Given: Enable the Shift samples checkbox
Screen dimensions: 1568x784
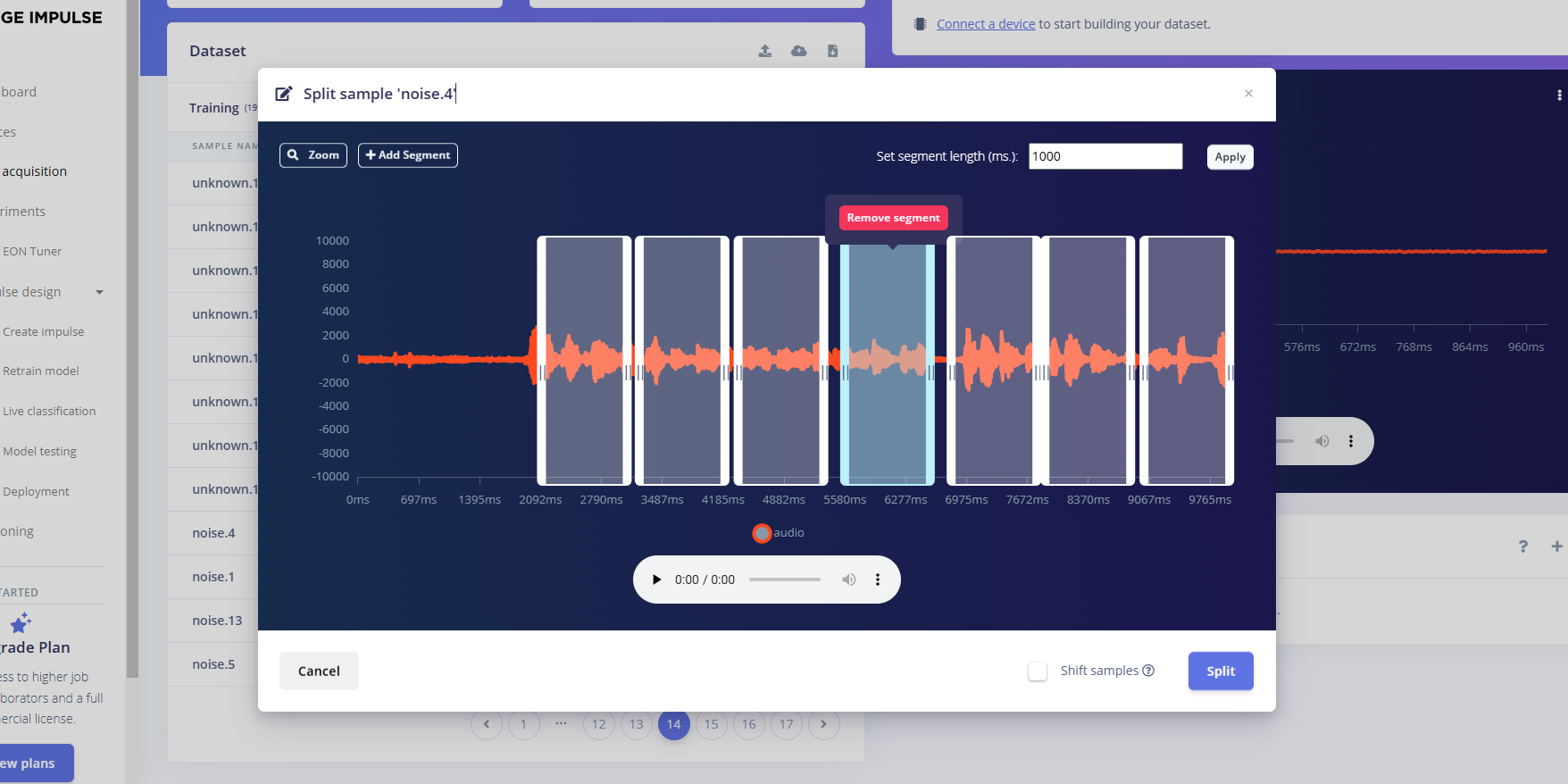Looking at the screenshot, I should point(1038,671).
